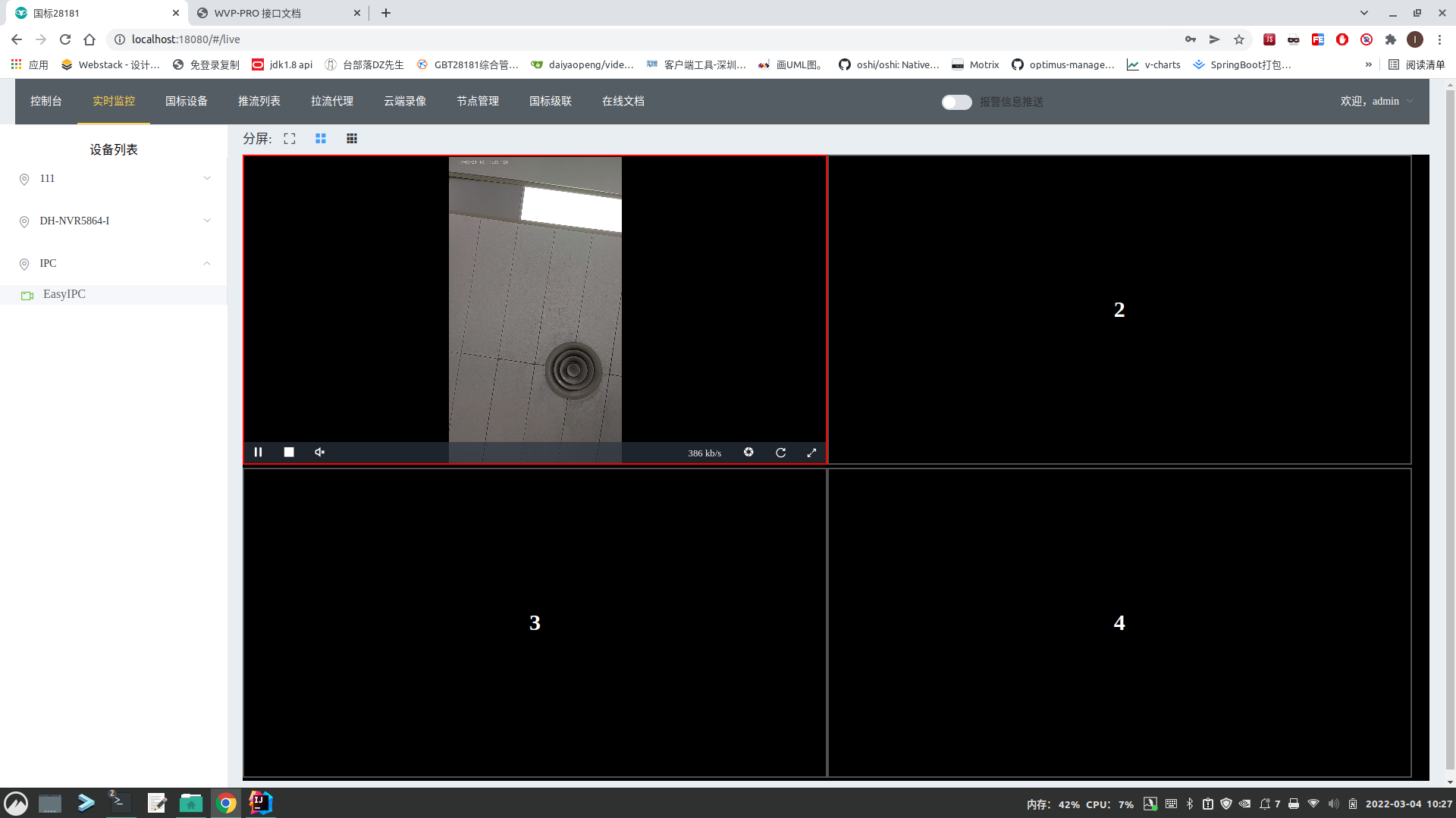The width and height of the screenshot is (1456, 818).
Task: Show more bookmarks overflow chevron
Action: (1369, 64)
